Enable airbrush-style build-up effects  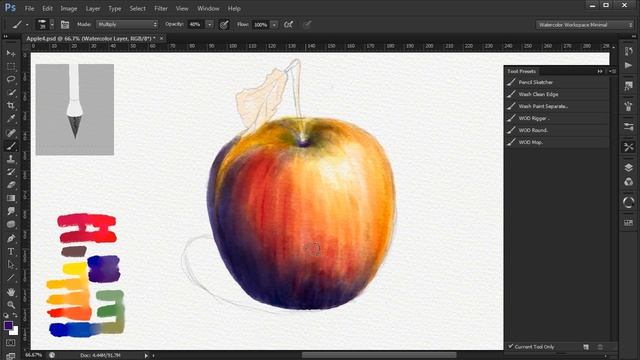(x=289, y=24)
